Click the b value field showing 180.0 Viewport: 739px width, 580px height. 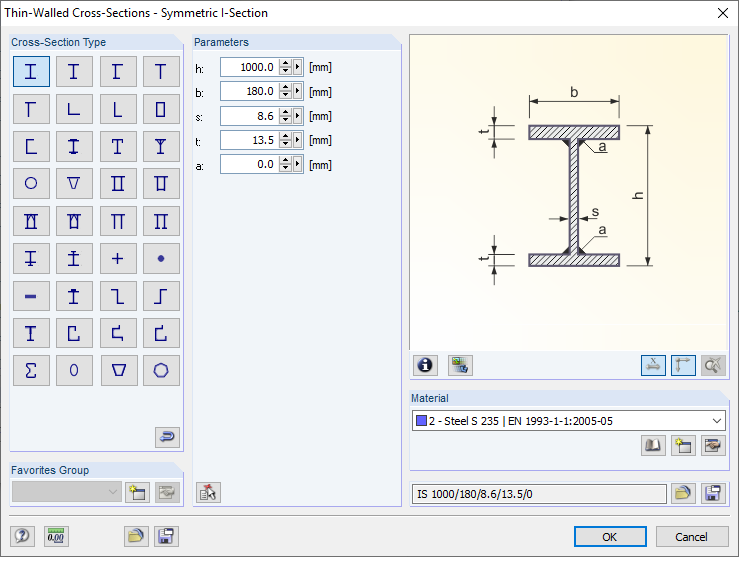pos(250,91)
